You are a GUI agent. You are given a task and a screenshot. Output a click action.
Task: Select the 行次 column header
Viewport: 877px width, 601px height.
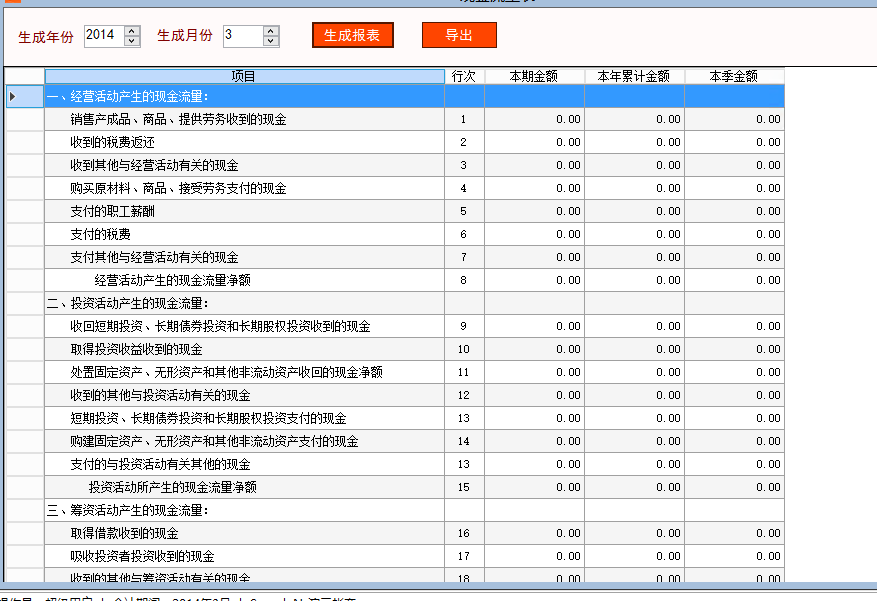[x=464, y=76]
